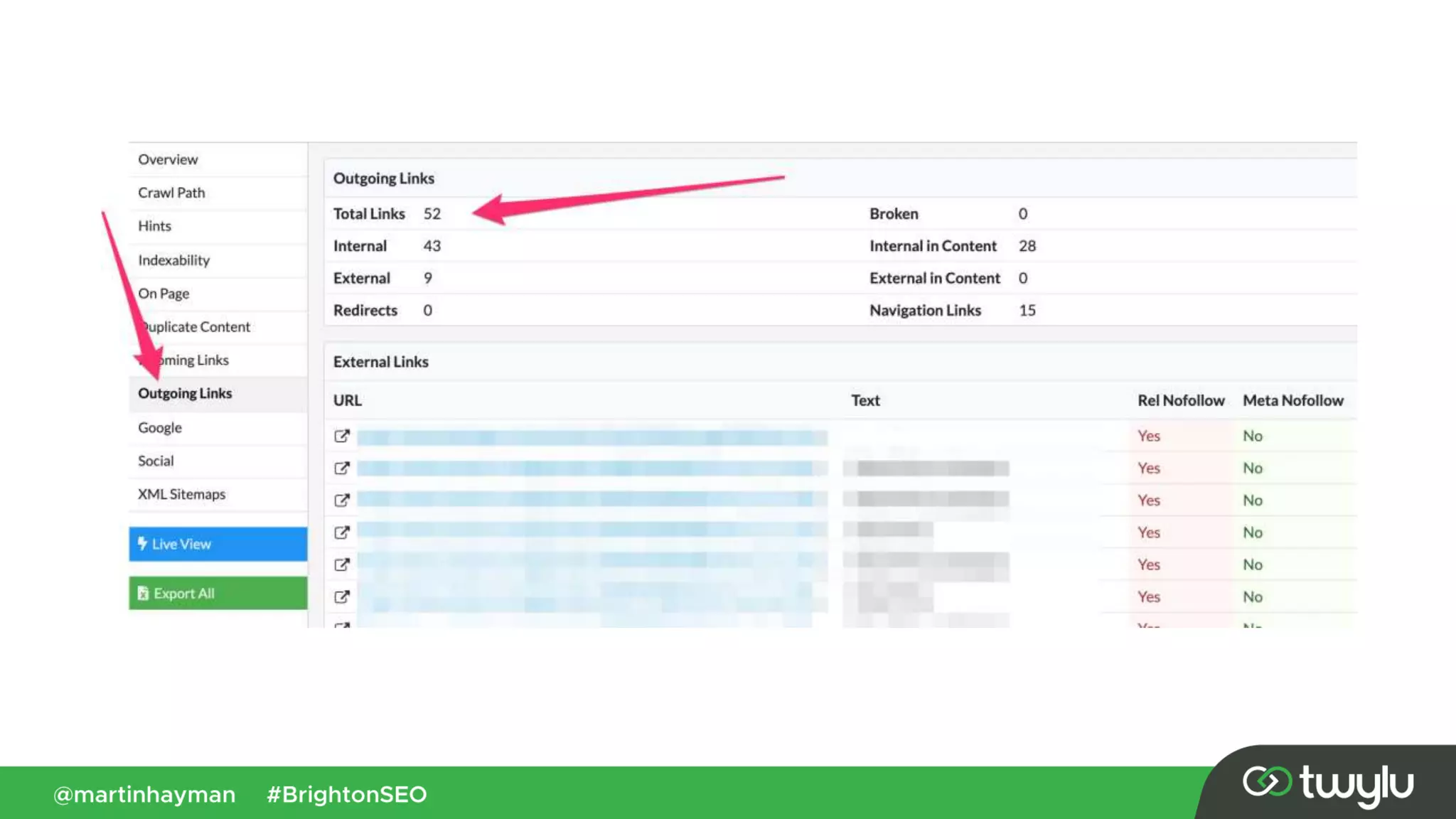Image resolution: width=1456 pixels, height=819 pixels.
Task: Click the third row's external link icon
Action: click(342, 500)
